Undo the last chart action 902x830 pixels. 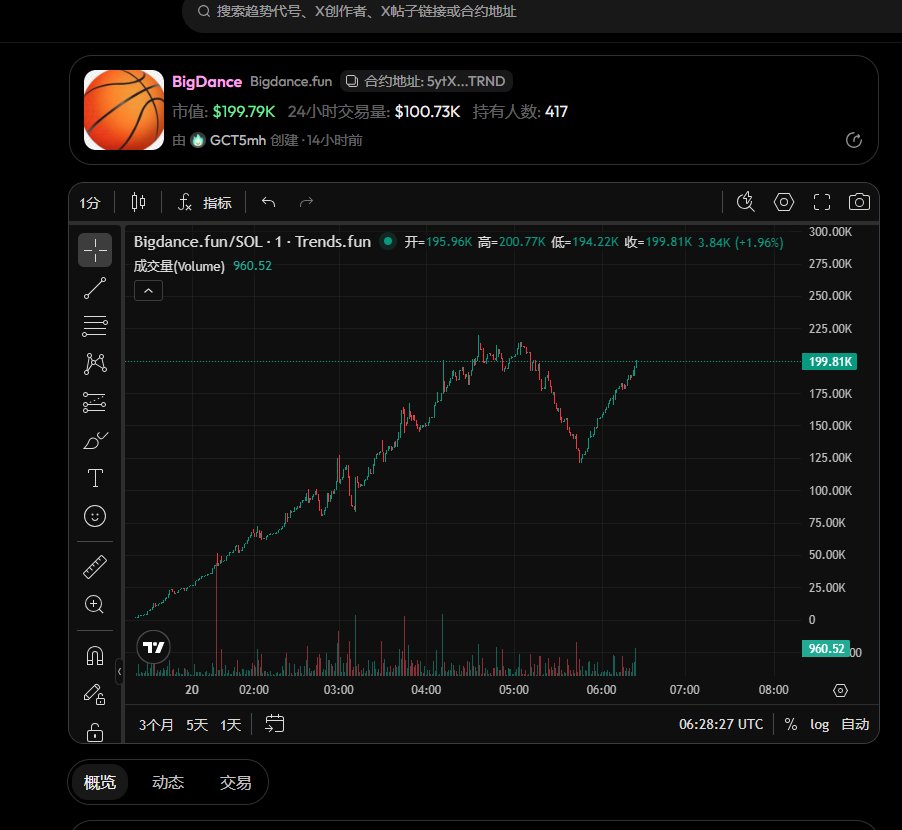(x=269, y=202)
